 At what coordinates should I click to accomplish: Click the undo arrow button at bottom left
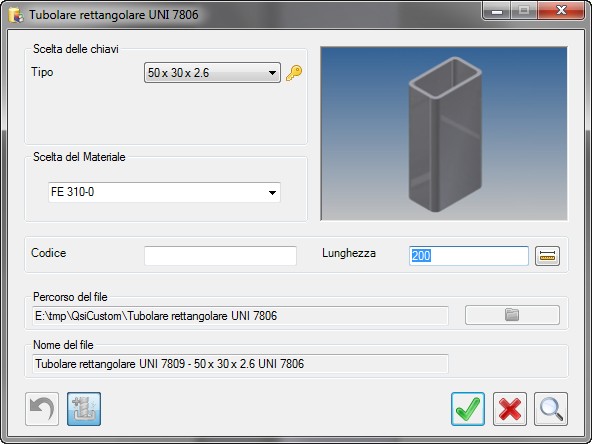[x=42, y=409]
